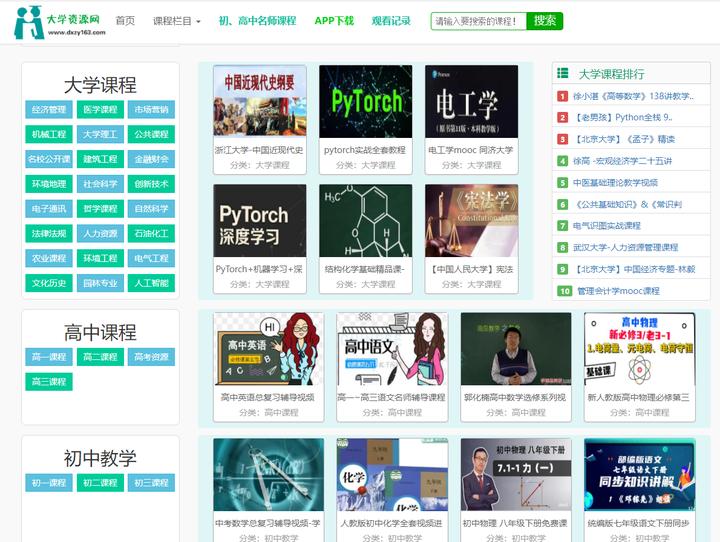Select the 哲学课程 category tag

[100, 209]
